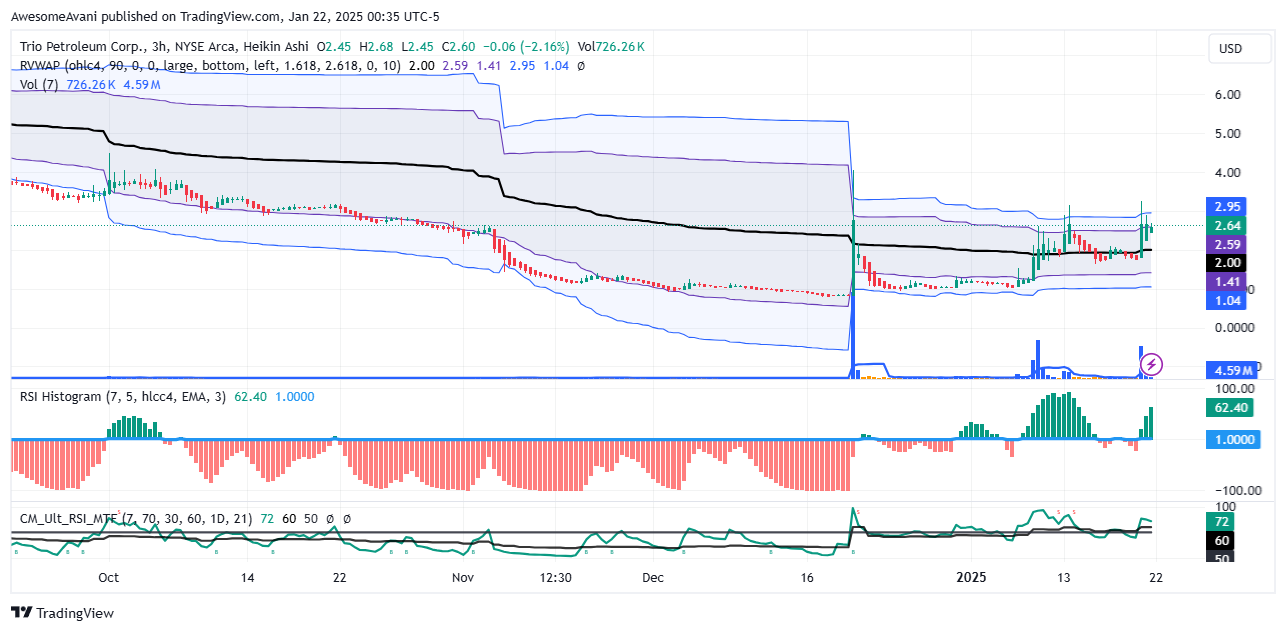Click the -0.06 (-2.16%) change value

[526, 47]
